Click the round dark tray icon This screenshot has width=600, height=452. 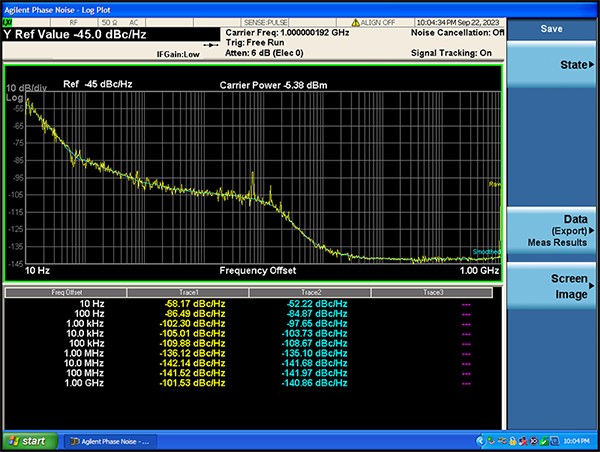[x=533, y=441]
